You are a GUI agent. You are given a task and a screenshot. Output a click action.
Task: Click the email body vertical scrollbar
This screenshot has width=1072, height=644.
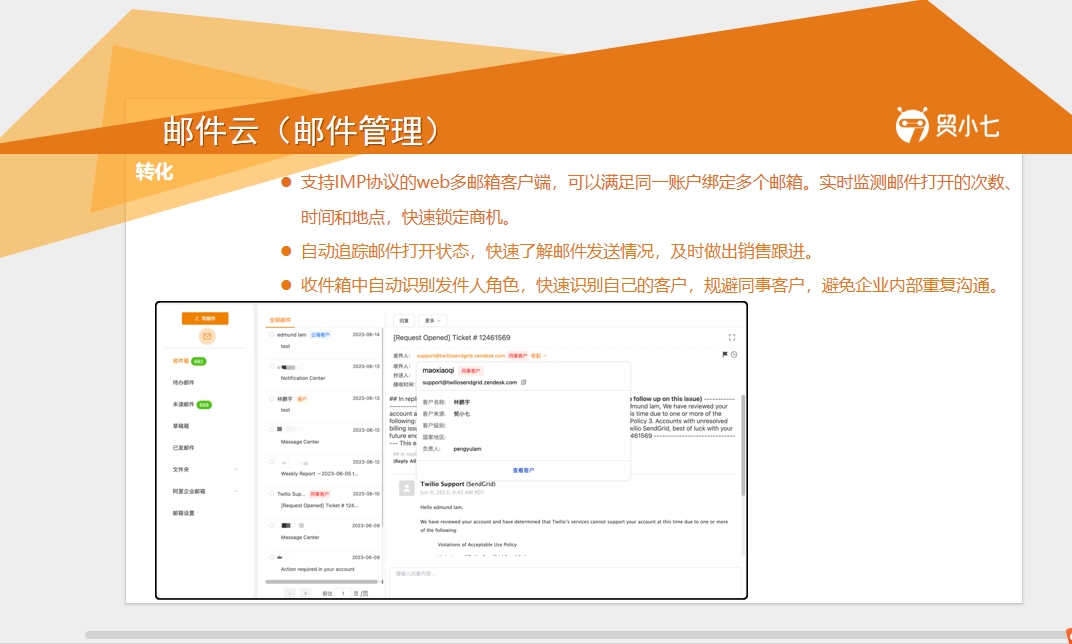[743, 444]
